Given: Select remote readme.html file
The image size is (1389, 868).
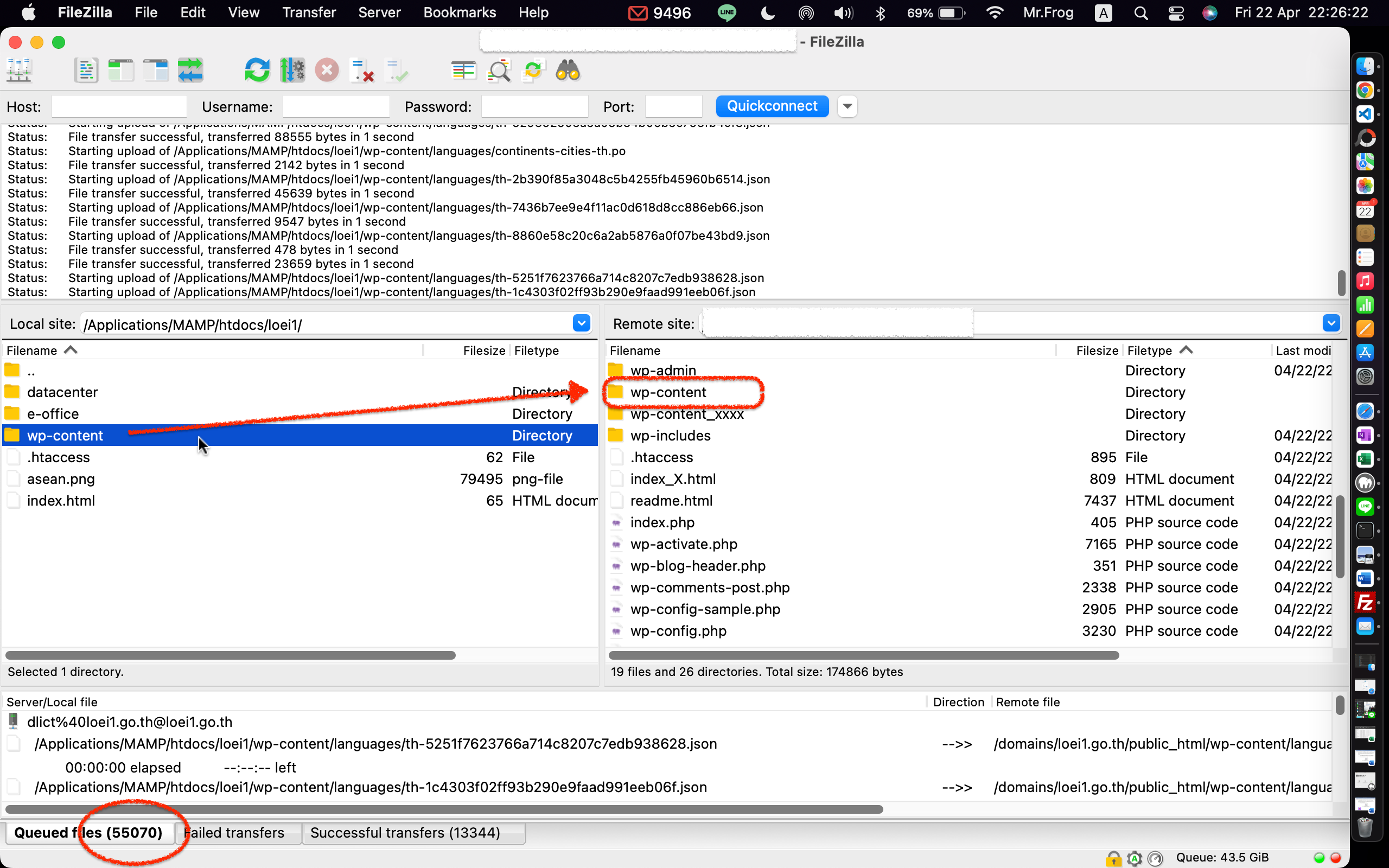Looking at the screenshot, I should 969,501.
